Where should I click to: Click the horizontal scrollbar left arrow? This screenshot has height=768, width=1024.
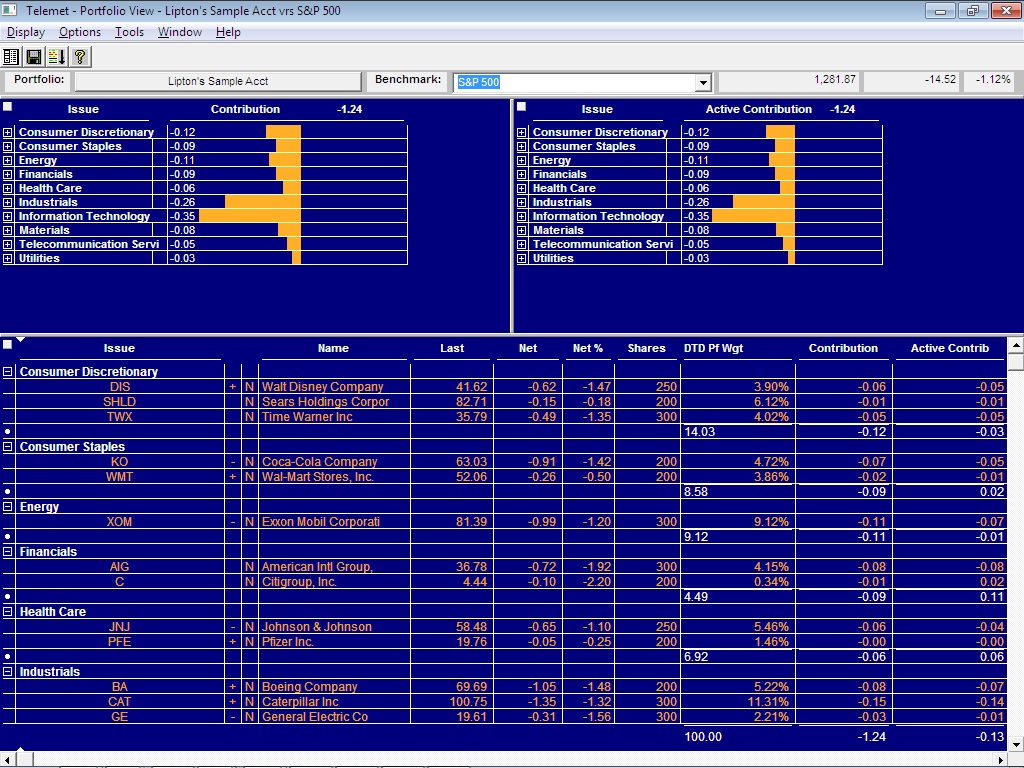tap(7, 760)
